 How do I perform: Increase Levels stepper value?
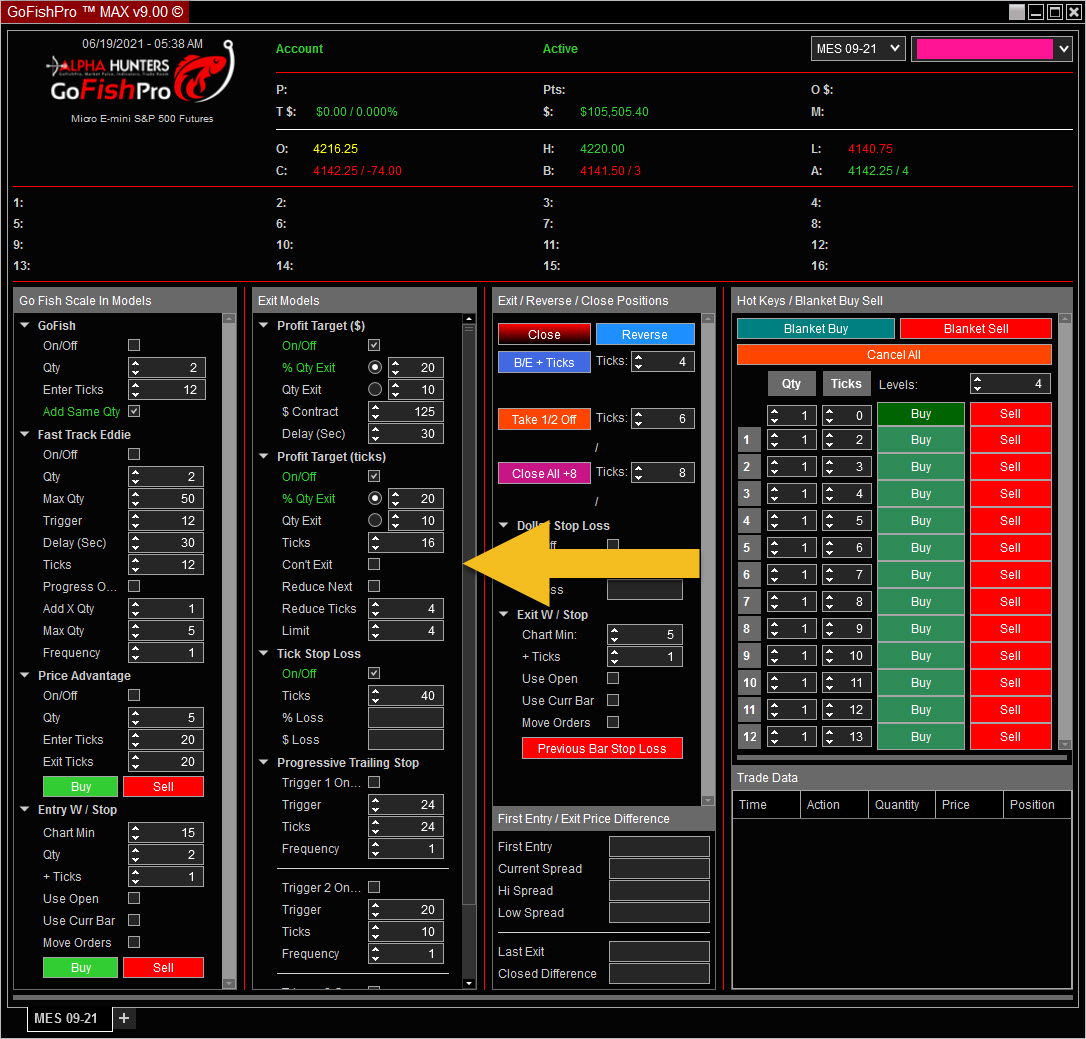[977, 380]
